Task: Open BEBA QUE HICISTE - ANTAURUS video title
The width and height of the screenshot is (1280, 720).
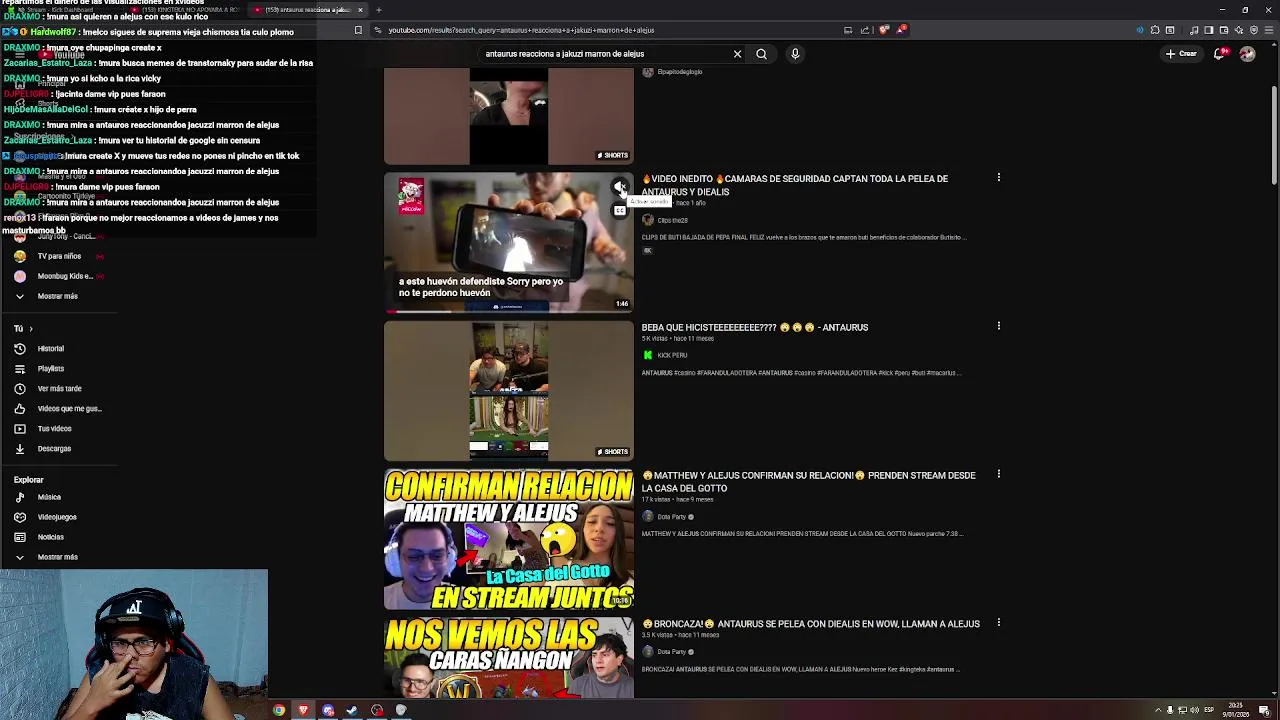Action: coord(755,327)
